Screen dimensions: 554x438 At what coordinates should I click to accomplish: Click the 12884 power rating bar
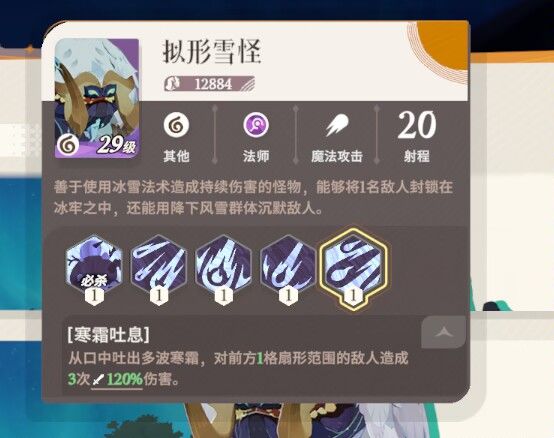pyautogui.click(x=209, y=84)
